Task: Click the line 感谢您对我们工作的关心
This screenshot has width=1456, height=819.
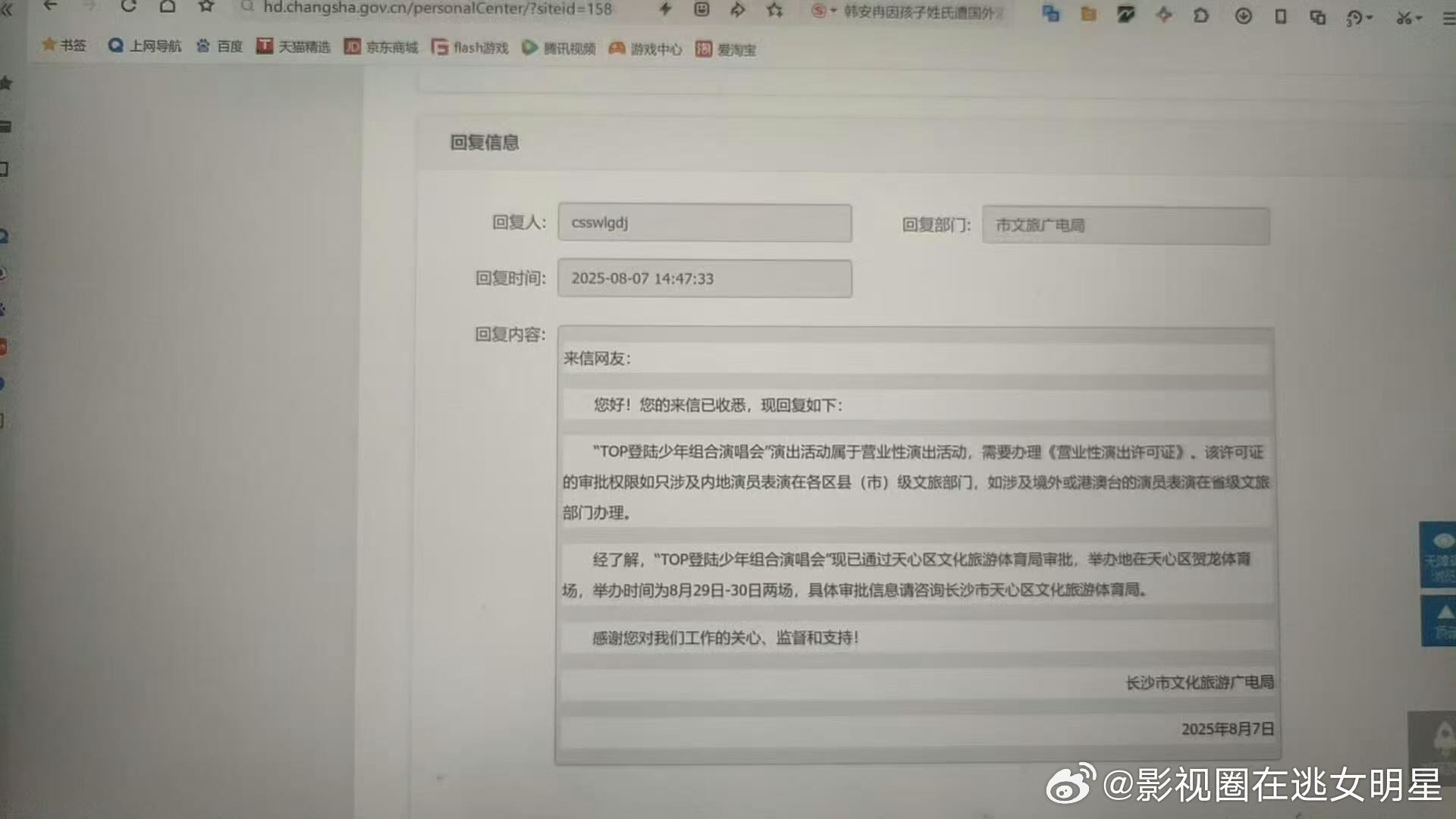Action: pos(726,639)
